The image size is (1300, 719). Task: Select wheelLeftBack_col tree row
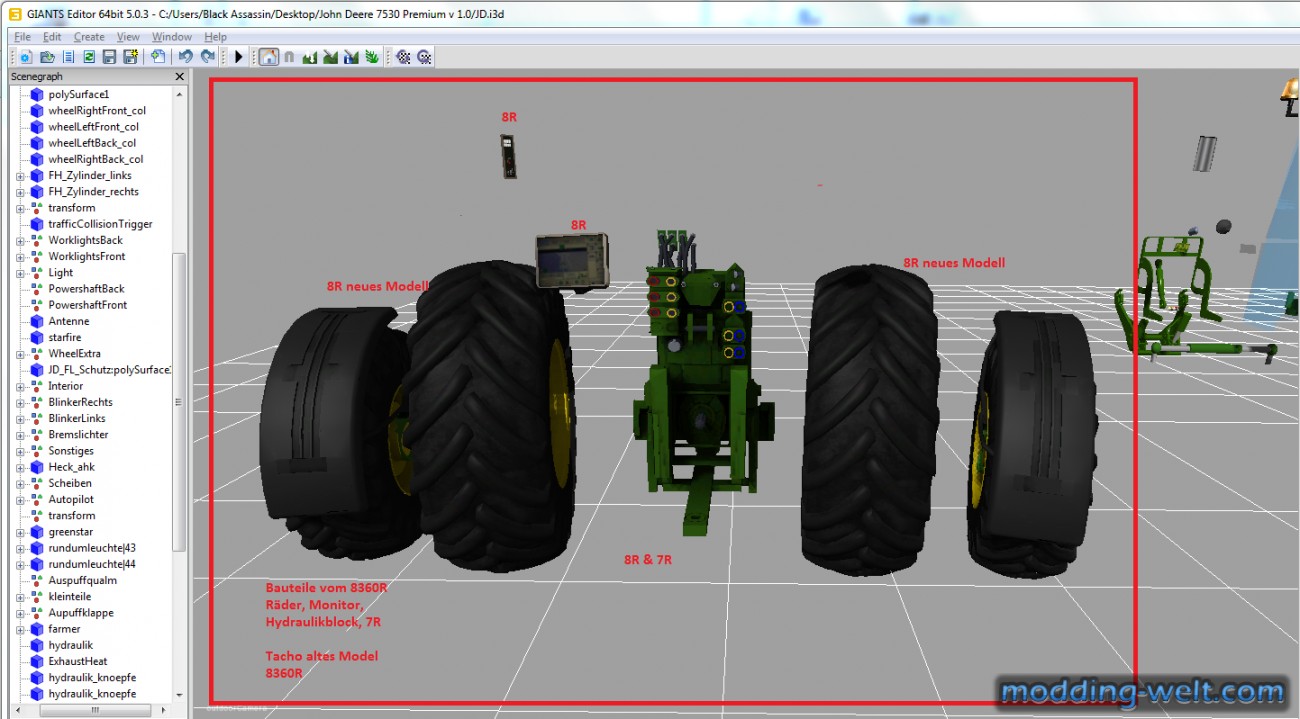click(x=92, y=143)
